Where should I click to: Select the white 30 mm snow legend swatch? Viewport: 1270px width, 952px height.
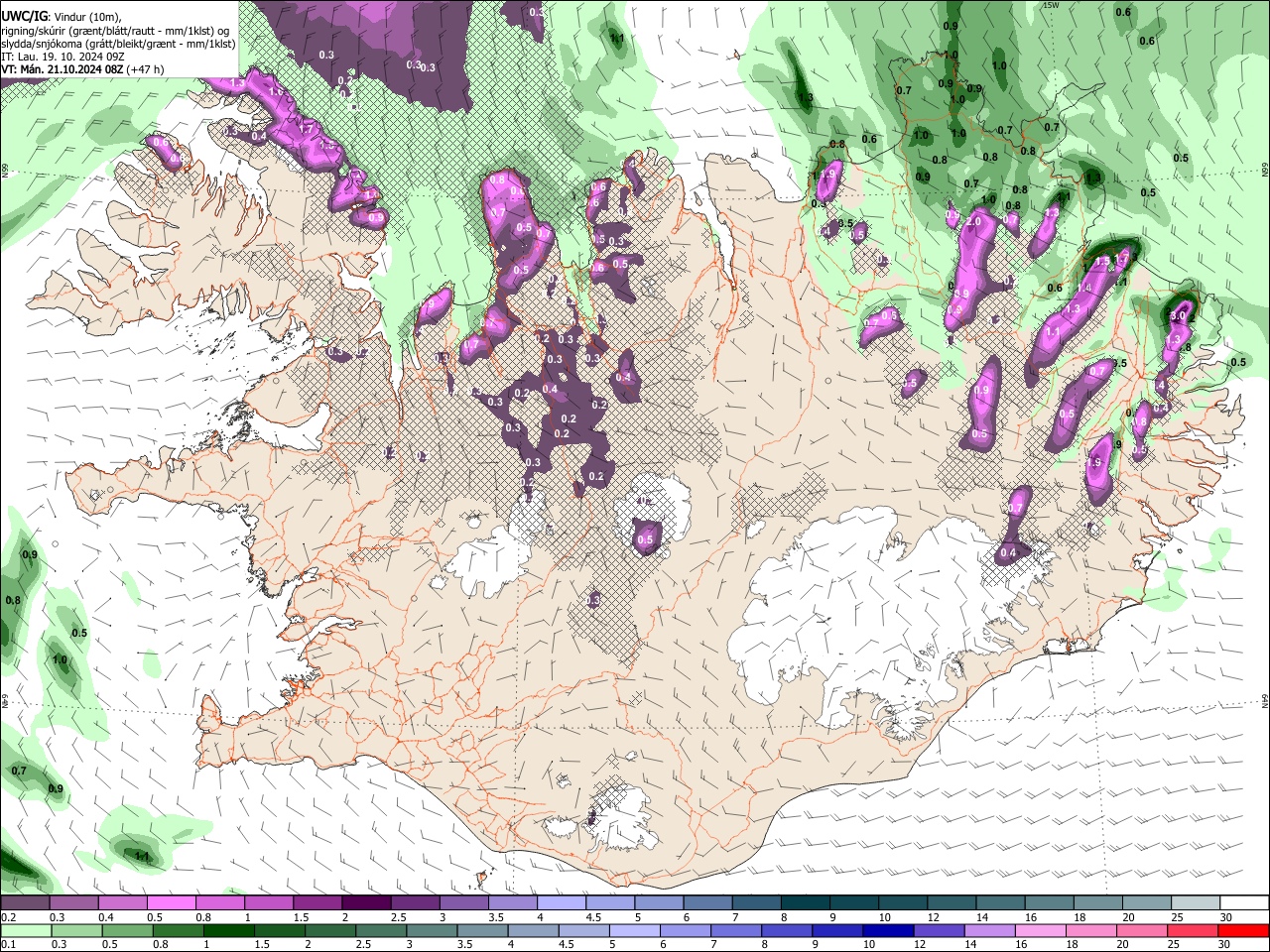pyautogui.click(x=1242, y=903)
